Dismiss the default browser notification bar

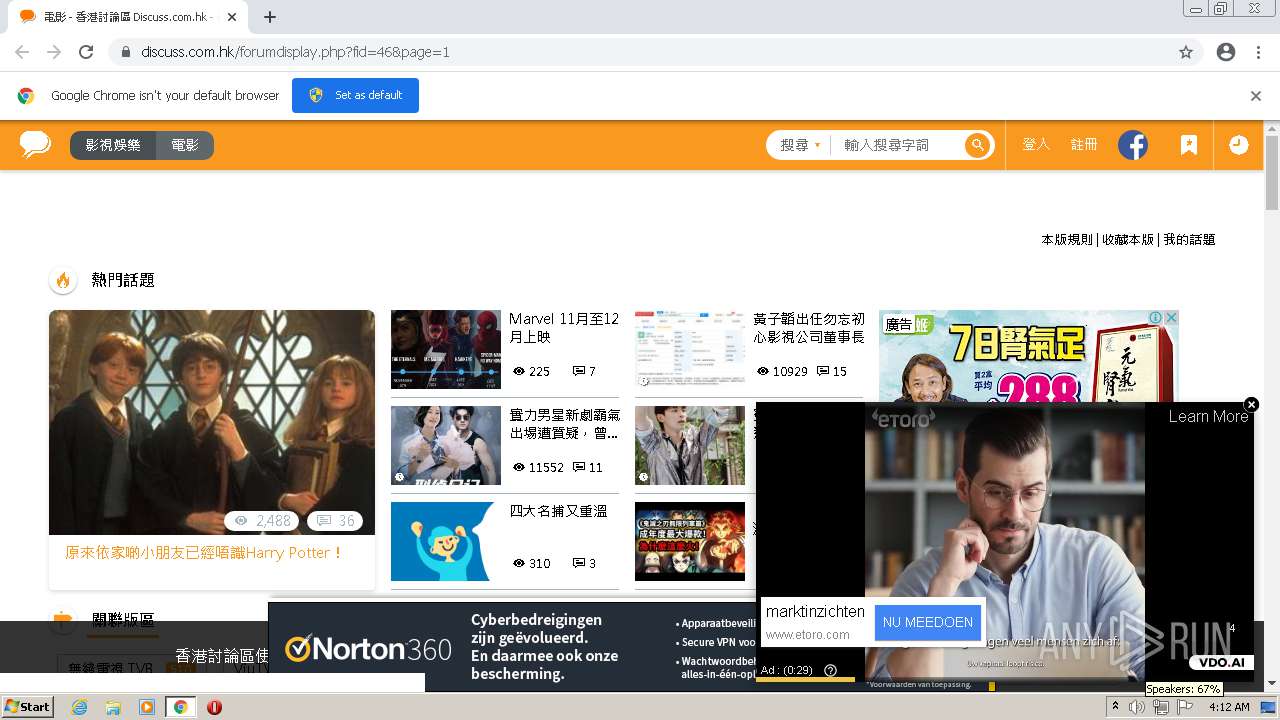click(x=1256, y=96)
